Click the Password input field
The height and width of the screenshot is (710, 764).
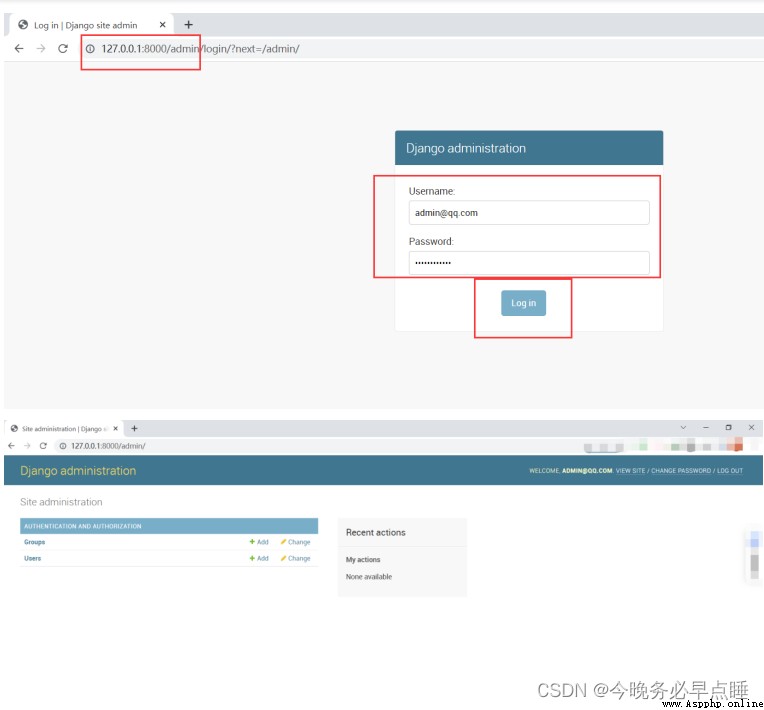coord(529,263)
